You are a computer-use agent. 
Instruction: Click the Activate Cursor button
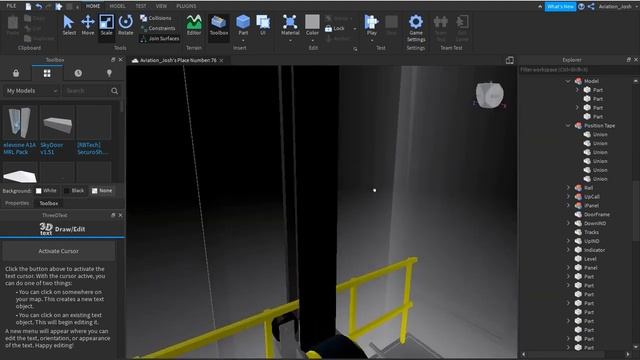point(58,251)
